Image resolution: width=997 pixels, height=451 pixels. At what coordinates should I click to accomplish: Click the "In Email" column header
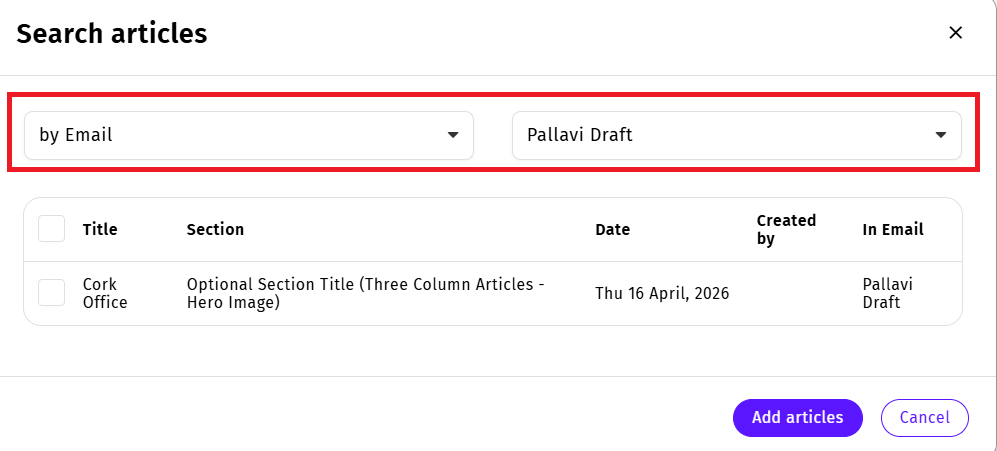893,229
